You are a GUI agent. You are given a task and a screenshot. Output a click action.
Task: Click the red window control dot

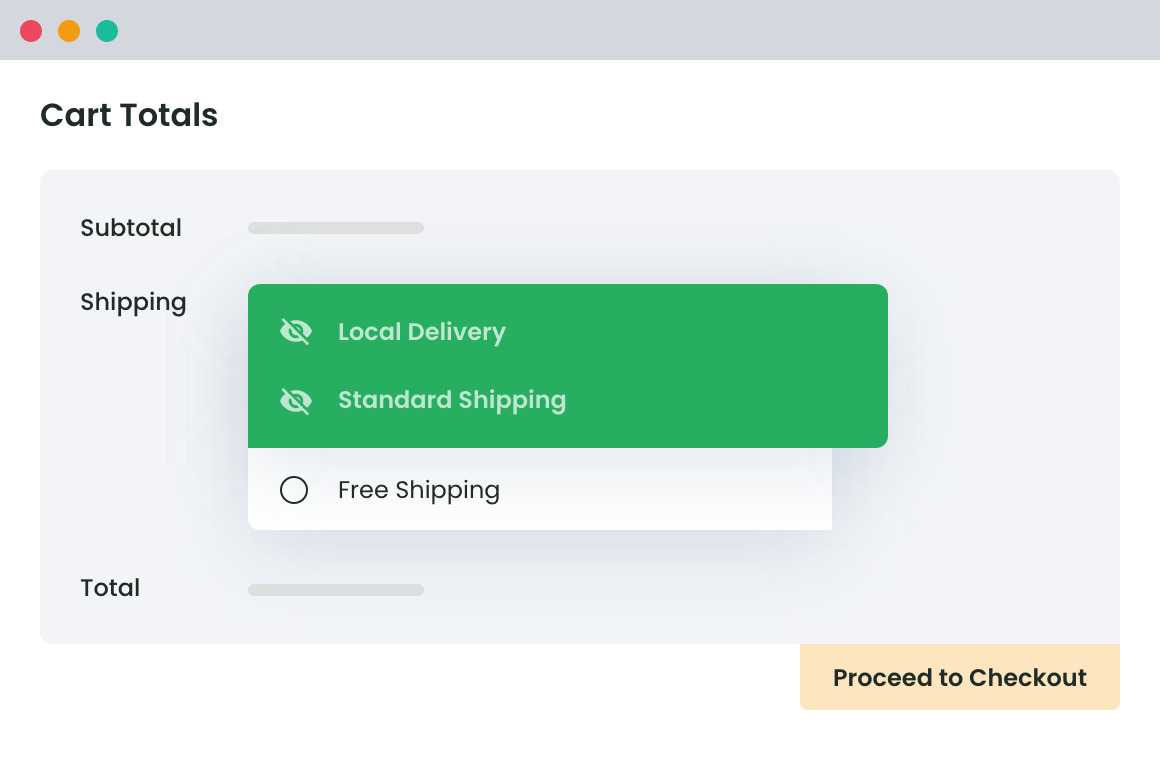(31, 30)
